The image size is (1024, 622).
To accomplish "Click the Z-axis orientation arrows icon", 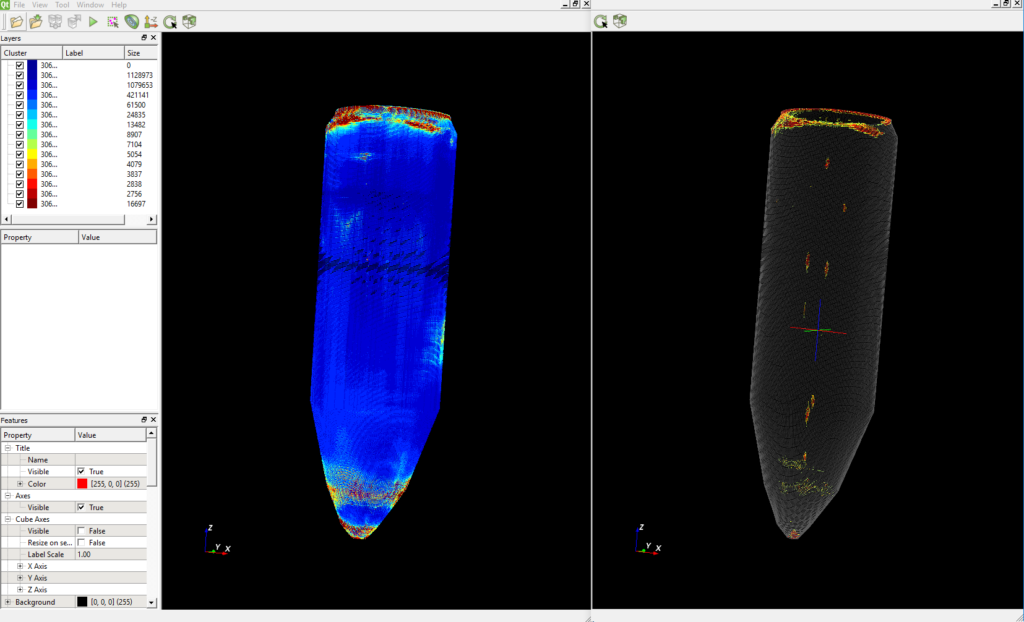I will point(151,22).
